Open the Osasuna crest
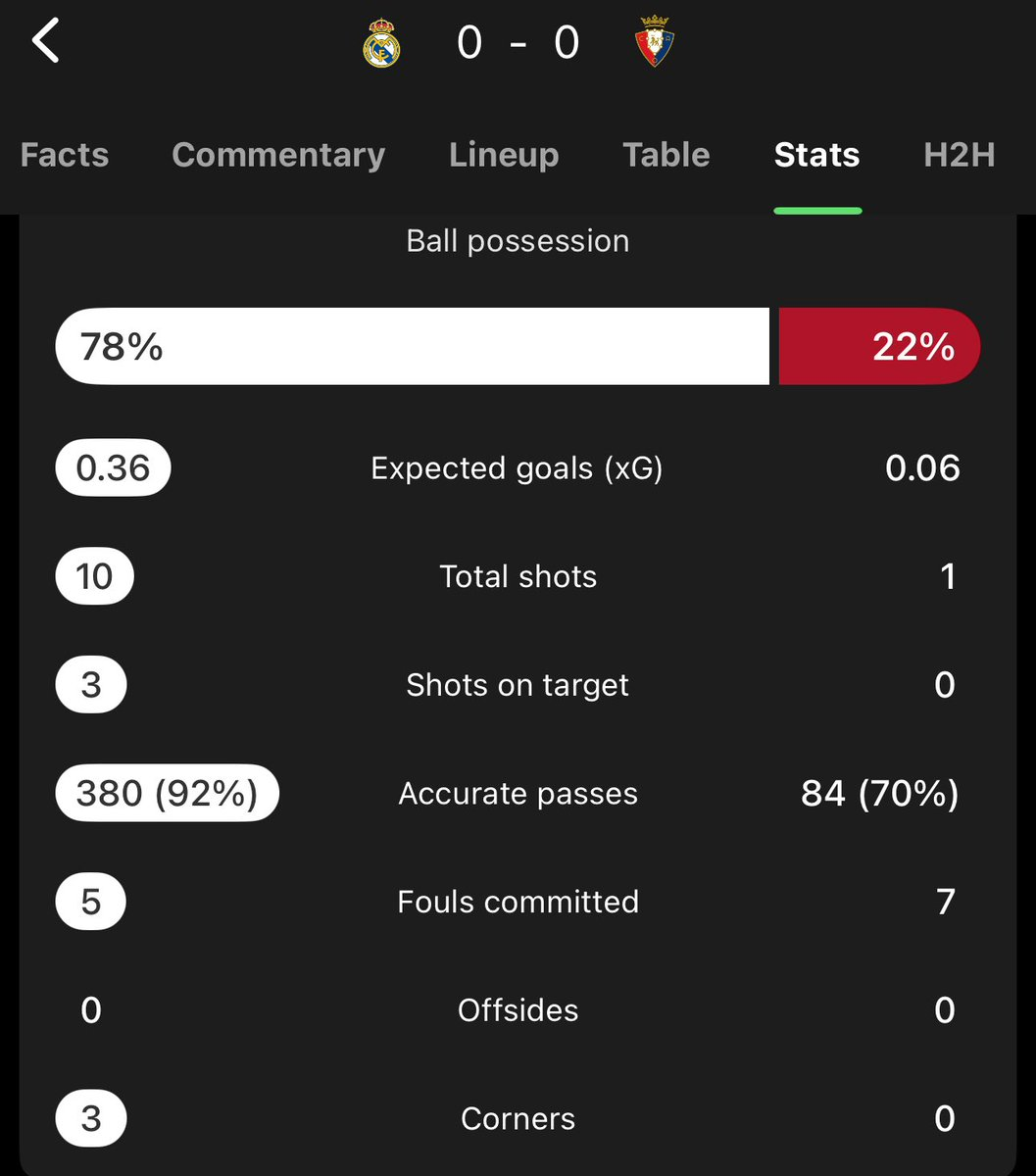 click(x=655, y=43)
